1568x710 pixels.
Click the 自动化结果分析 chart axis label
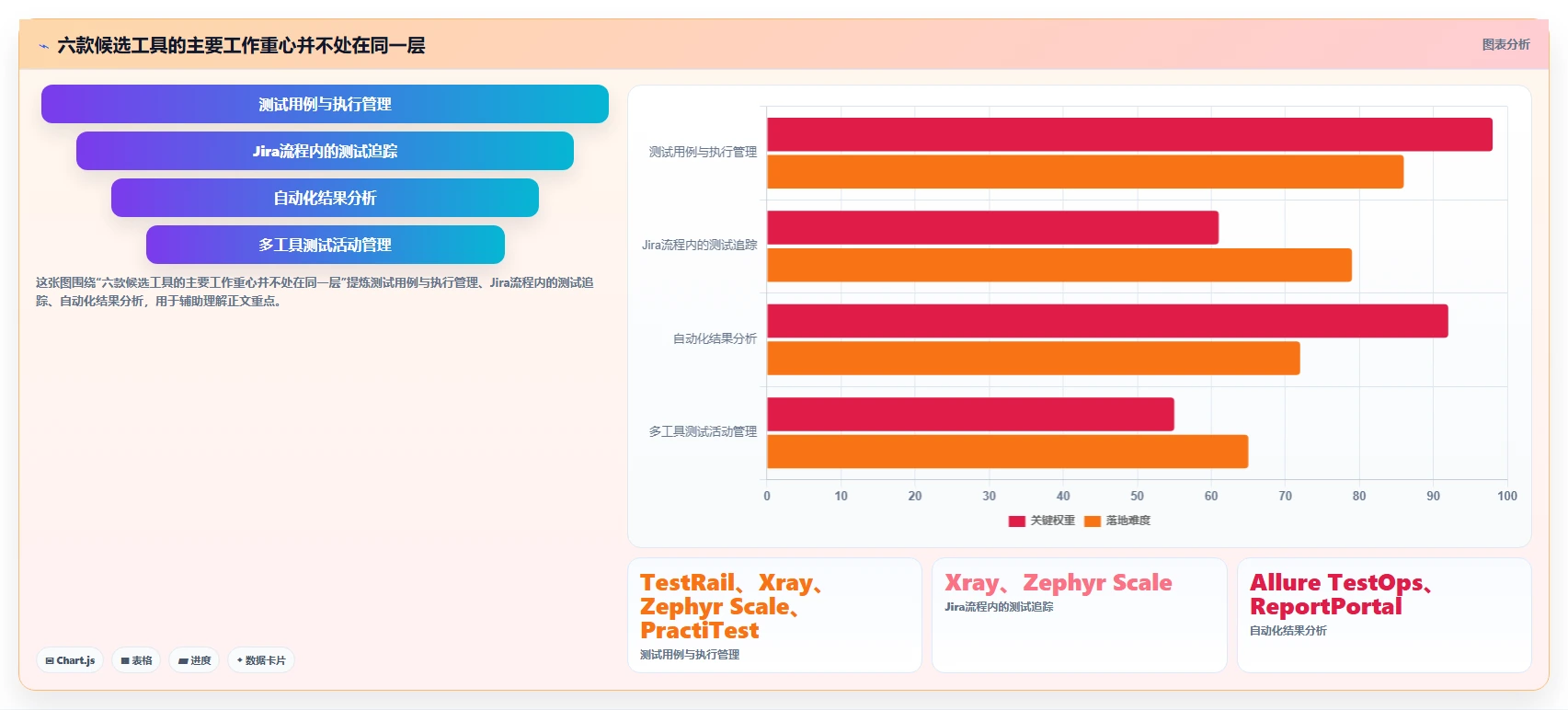(x=715, y=338)
